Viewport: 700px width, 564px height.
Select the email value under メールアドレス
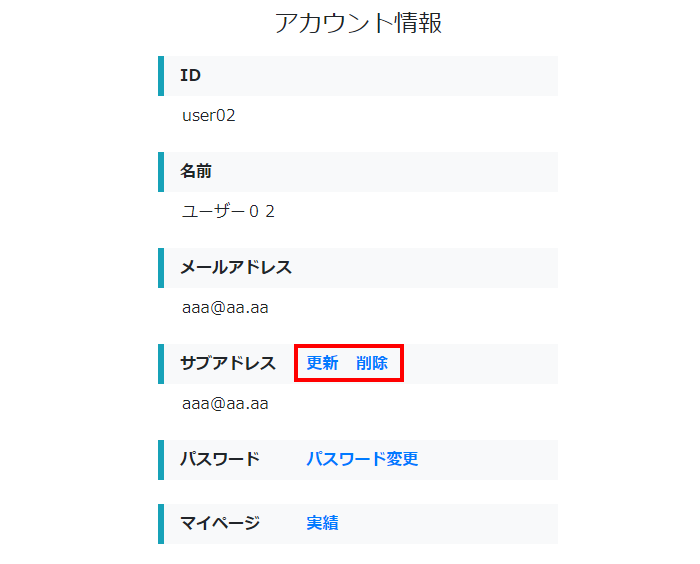(225, 307)
